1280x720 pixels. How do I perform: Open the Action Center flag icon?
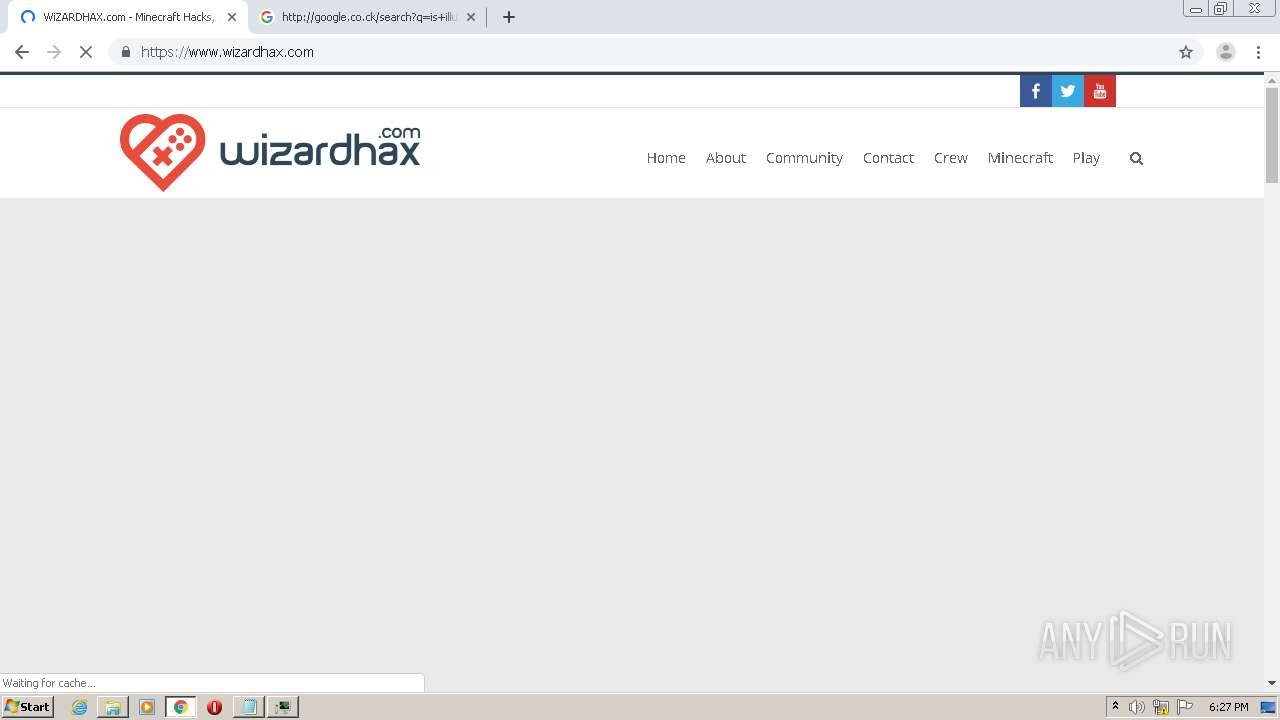coord(1185,707)
